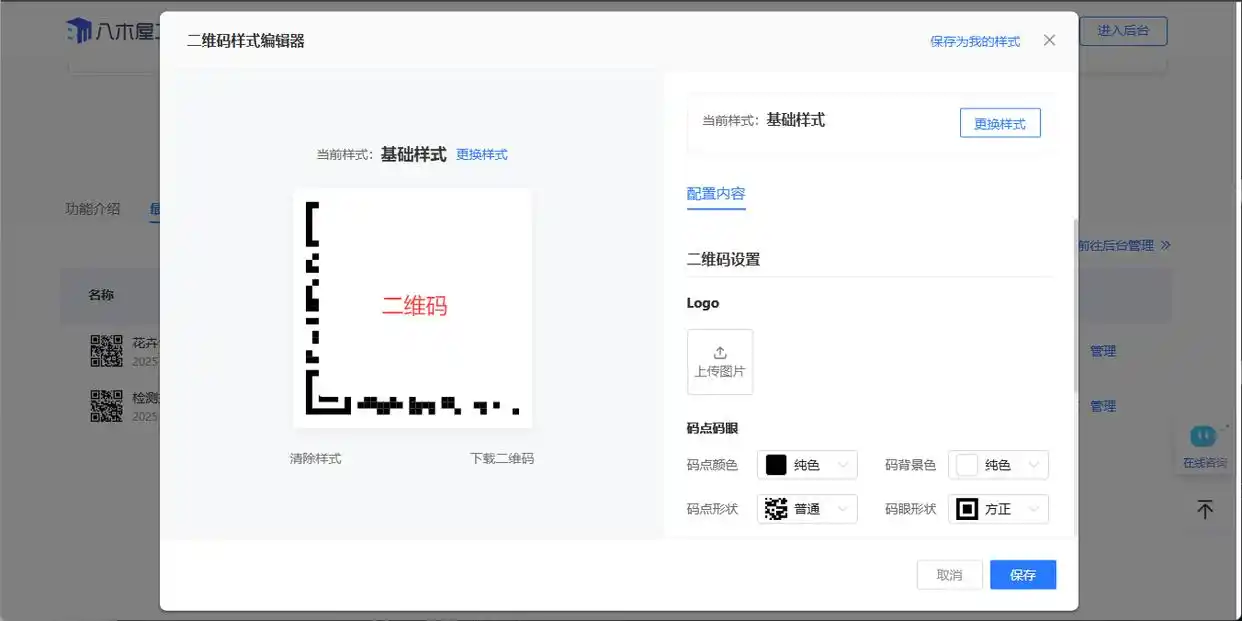Image resolution: width=1242 pixels, height=621 pixels.
Task: Click the 二维码设置 section heading
Action: [723, 259]
